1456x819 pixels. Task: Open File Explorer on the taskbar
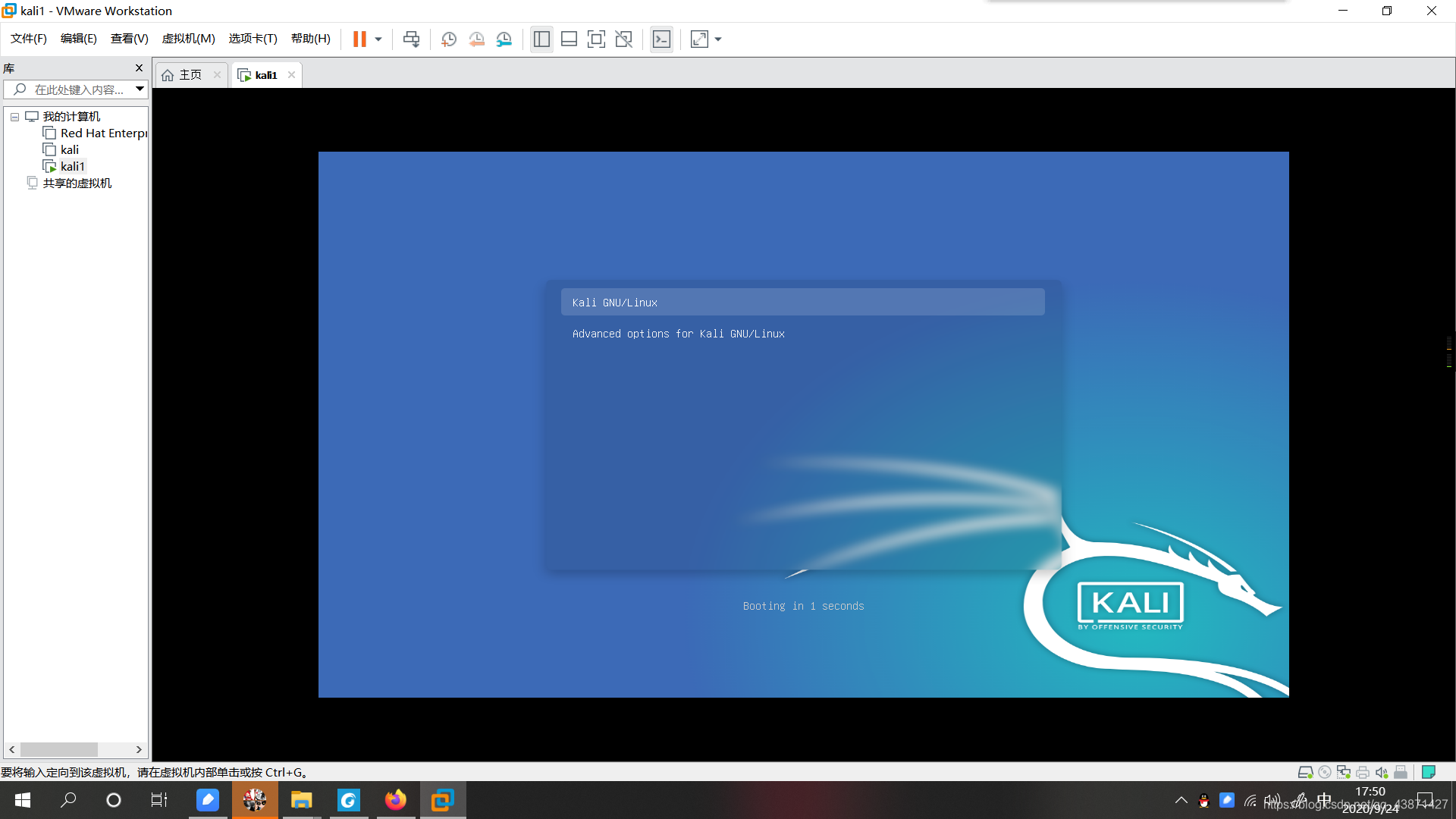302,800
